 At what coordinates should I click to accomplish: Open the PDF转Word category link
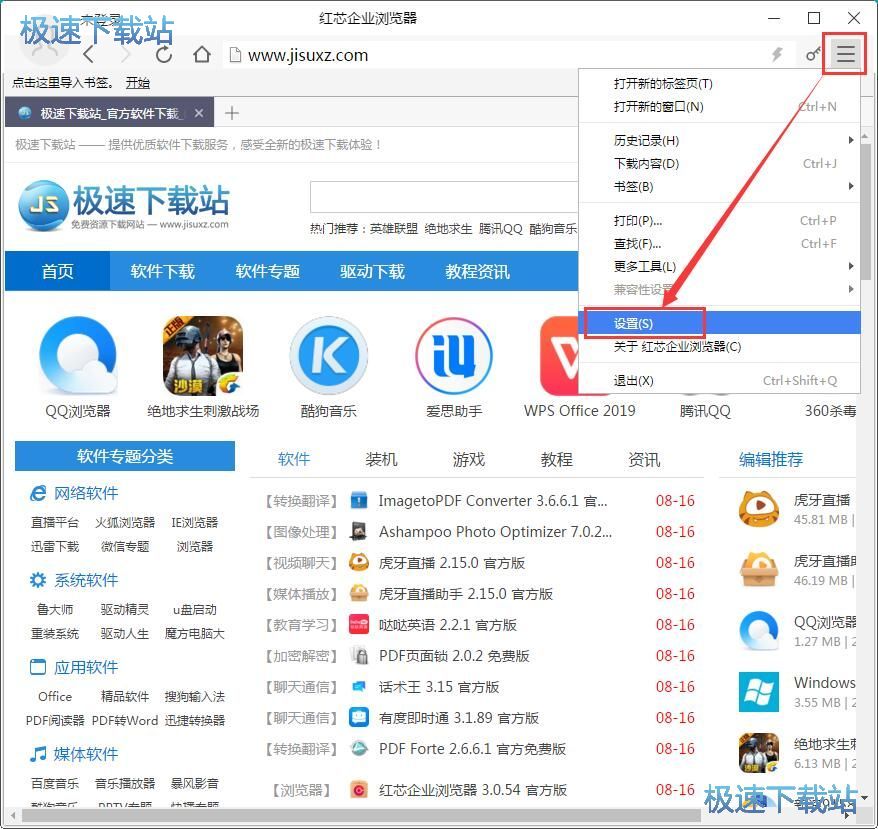pos(125,720)
